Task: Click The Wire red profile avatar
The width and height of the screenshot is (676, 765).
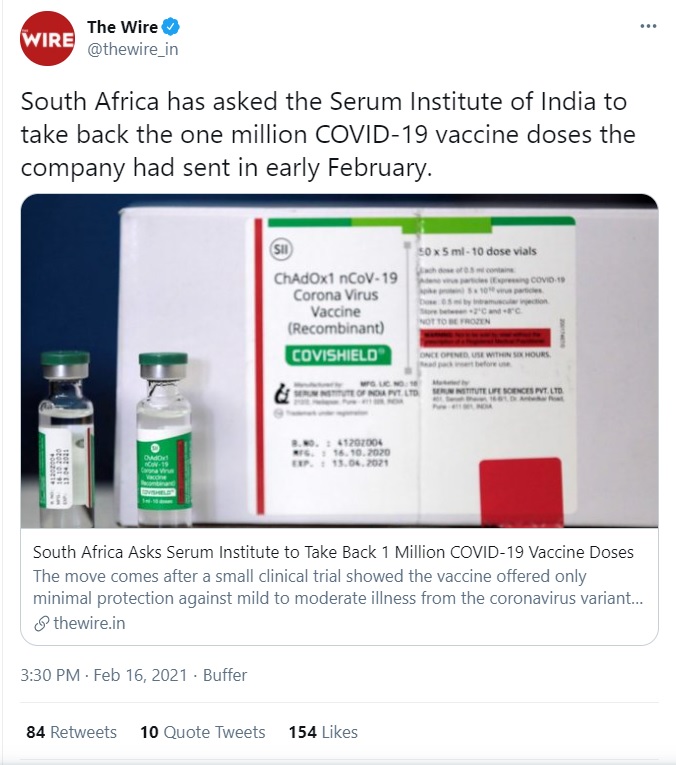Action: [48, 38]
